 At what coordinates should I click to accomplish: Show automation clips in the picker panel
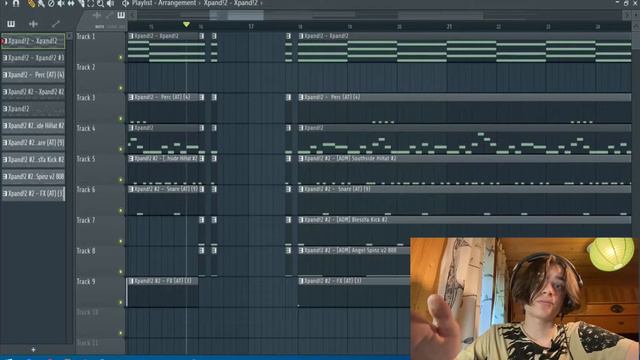point(56,24)
